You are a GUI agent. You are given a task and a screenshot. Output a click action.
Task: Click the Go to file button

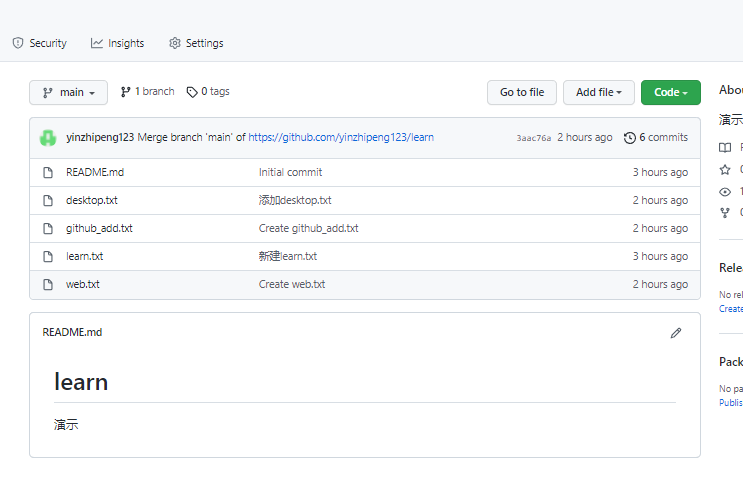point(522,92)
